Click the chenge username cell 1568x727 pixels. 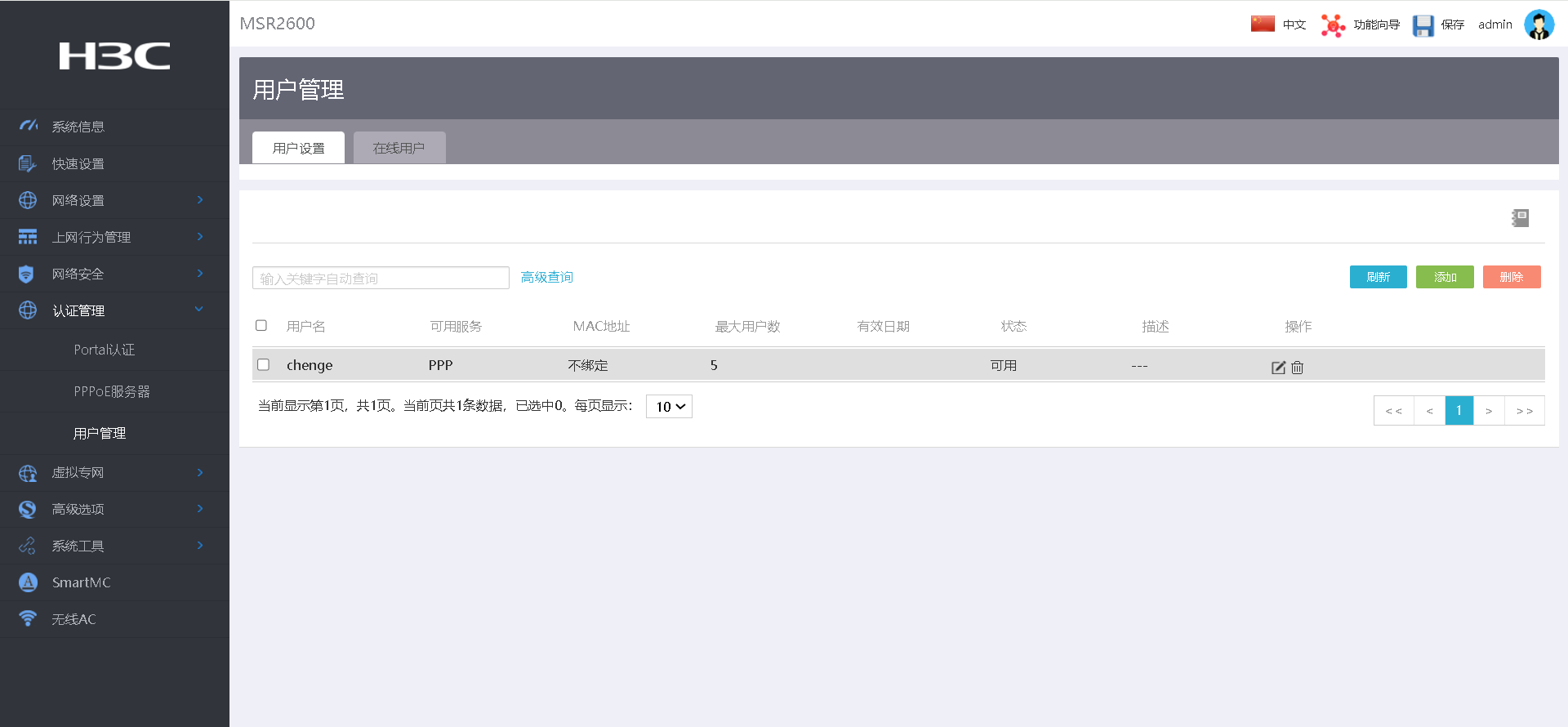click(310, 365)
